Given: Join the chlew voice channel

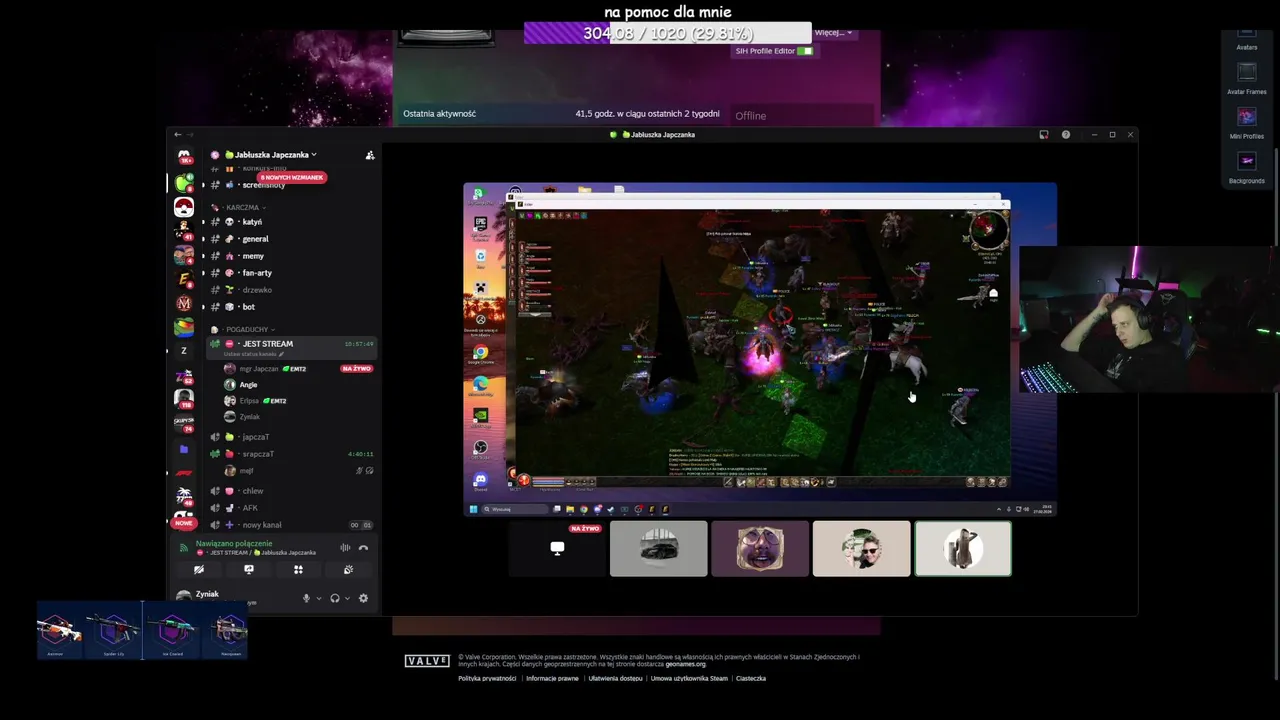Looking at the screenshot, I should pyautogui.click(x=290, y=491).
